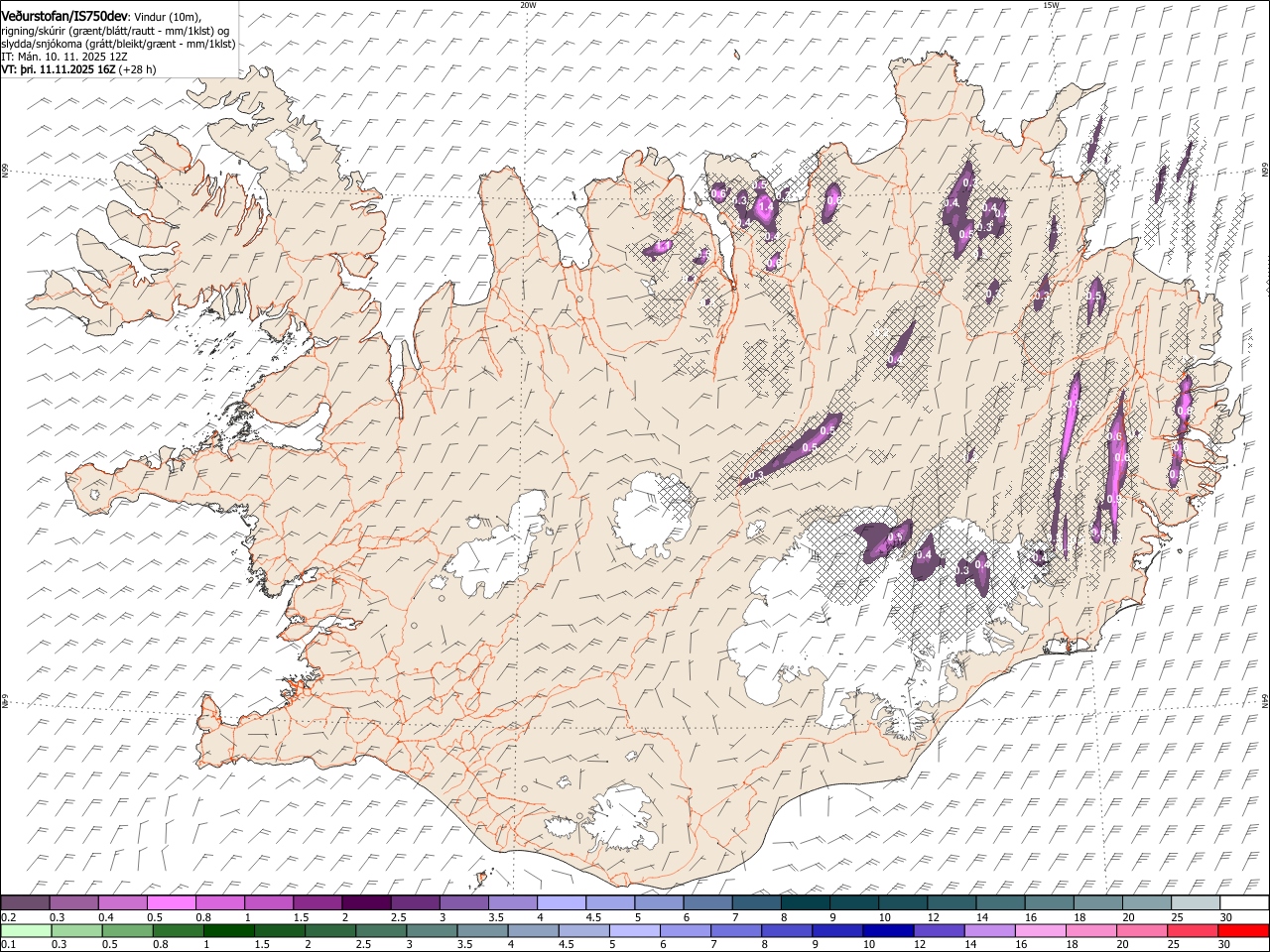Click the 15W longitude label at top
Image resolution: width=1270 pixels, height=952 pixels.
click(1051, 5)
